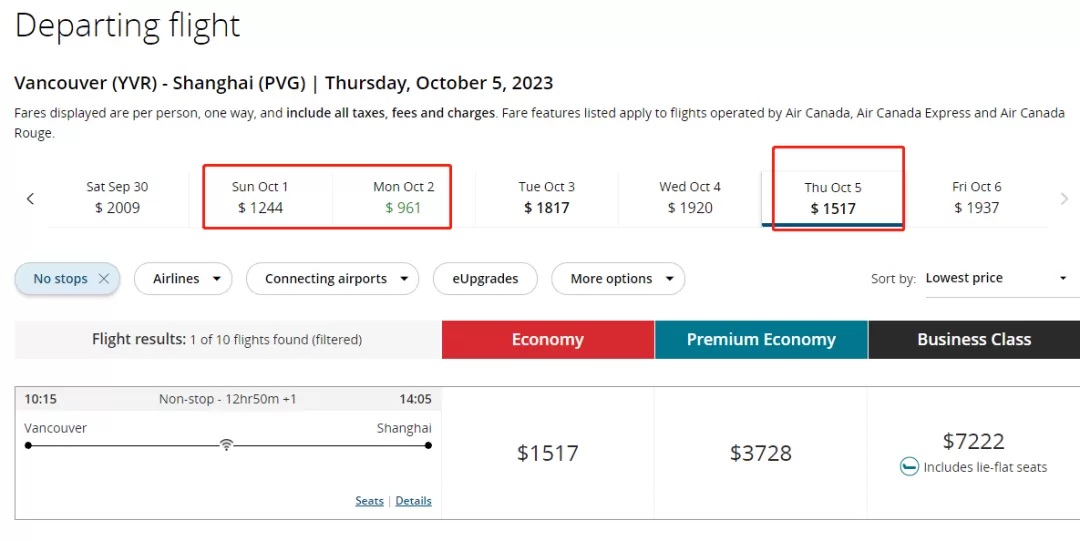Remove the No stops filter with X

[103, 278]
